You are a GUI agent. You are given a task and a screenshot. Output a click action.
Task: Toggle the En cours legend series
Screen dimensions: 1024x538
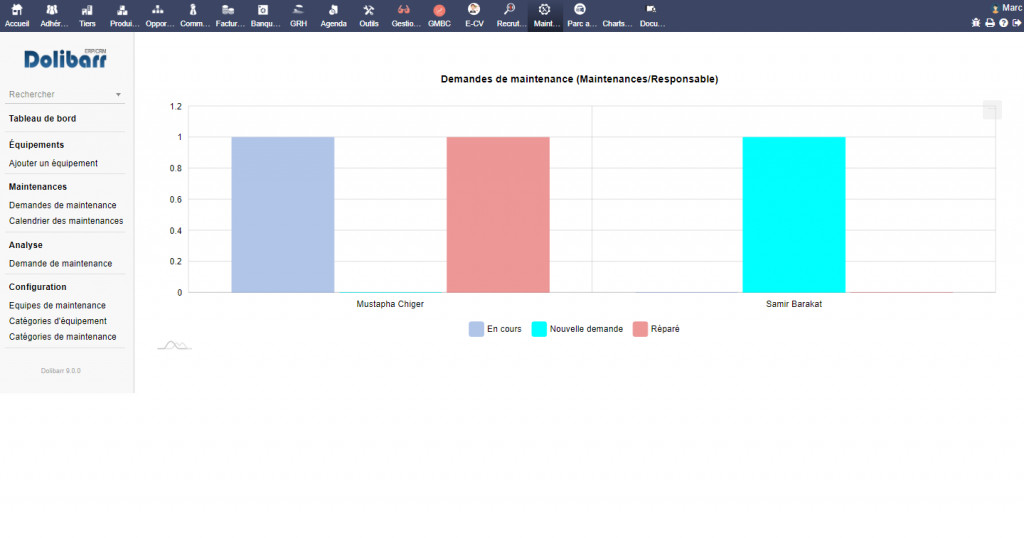click(495, 329)
